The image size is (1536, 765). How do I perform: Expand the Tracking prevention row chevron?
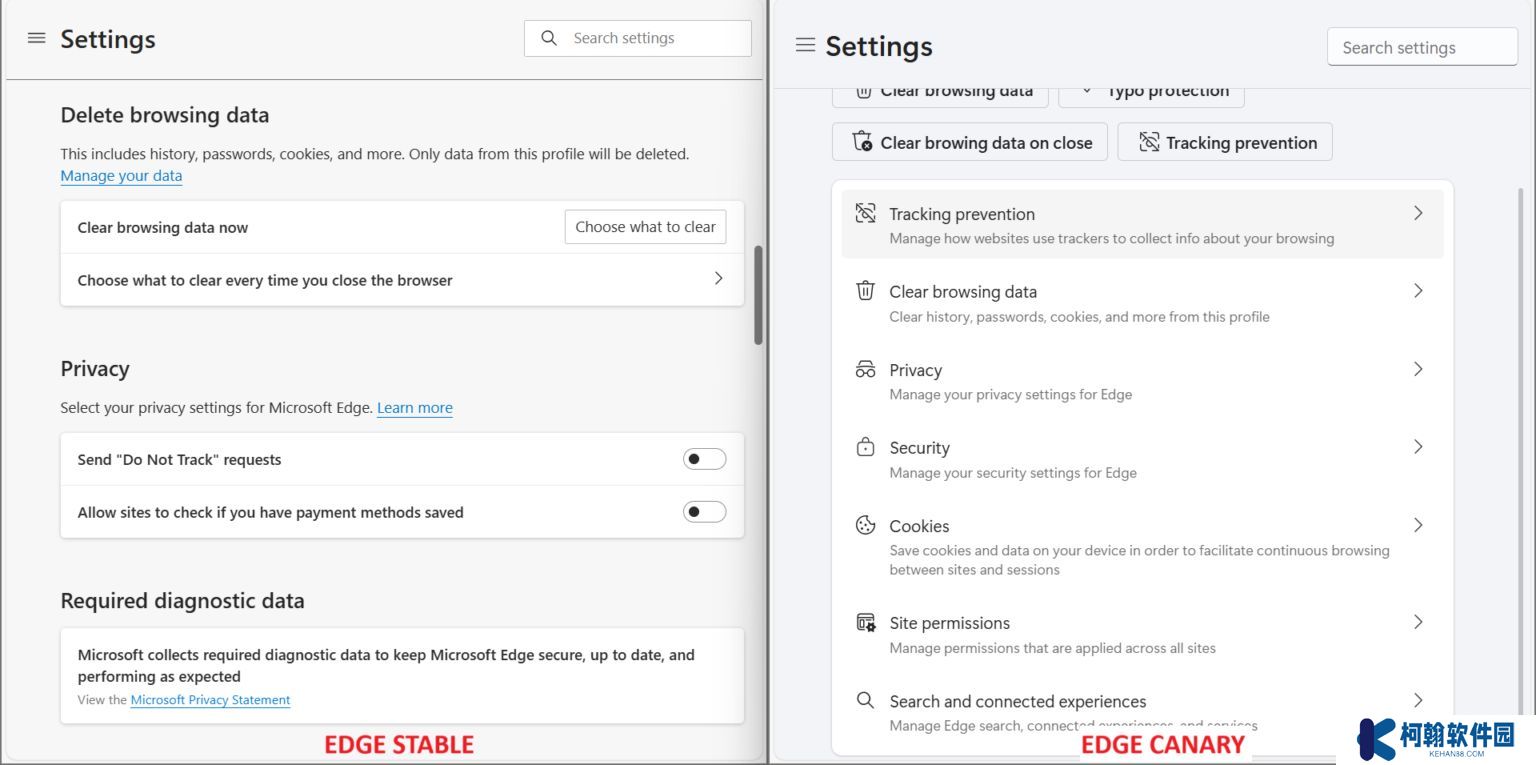click(1418, 213)
